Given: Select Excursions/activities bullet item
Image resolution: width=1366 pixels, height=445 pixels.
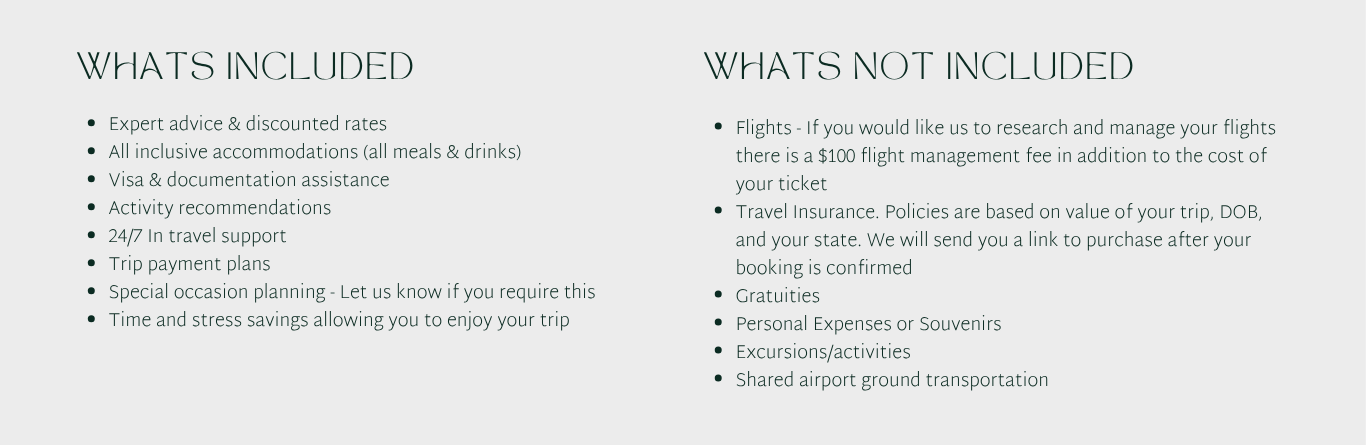Looking at the screenshot, I should pos(823,353).
